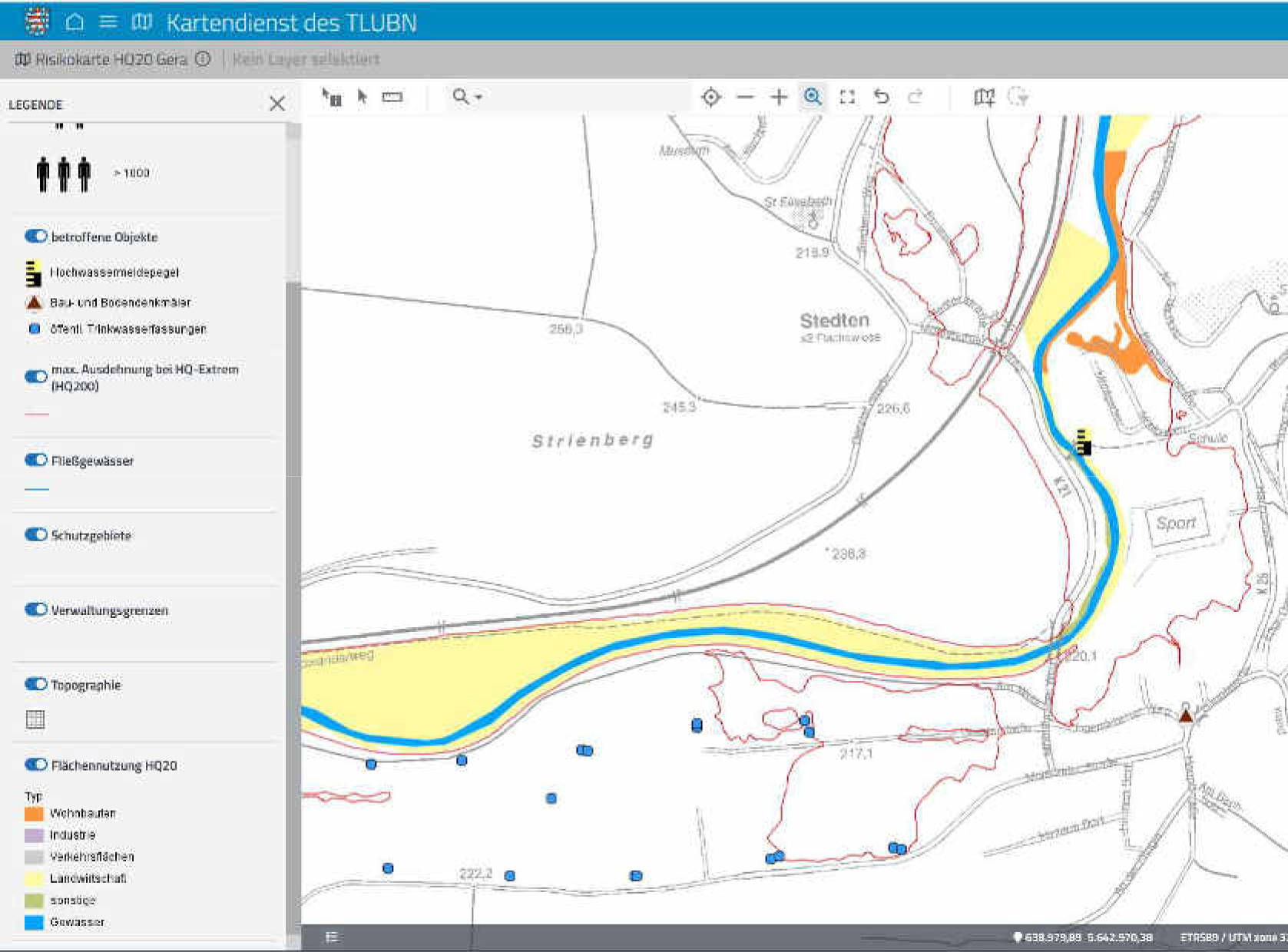Open the search dropdown arrow
The width and height of the screenshot is (1288, 952).
tap(478, 98)
